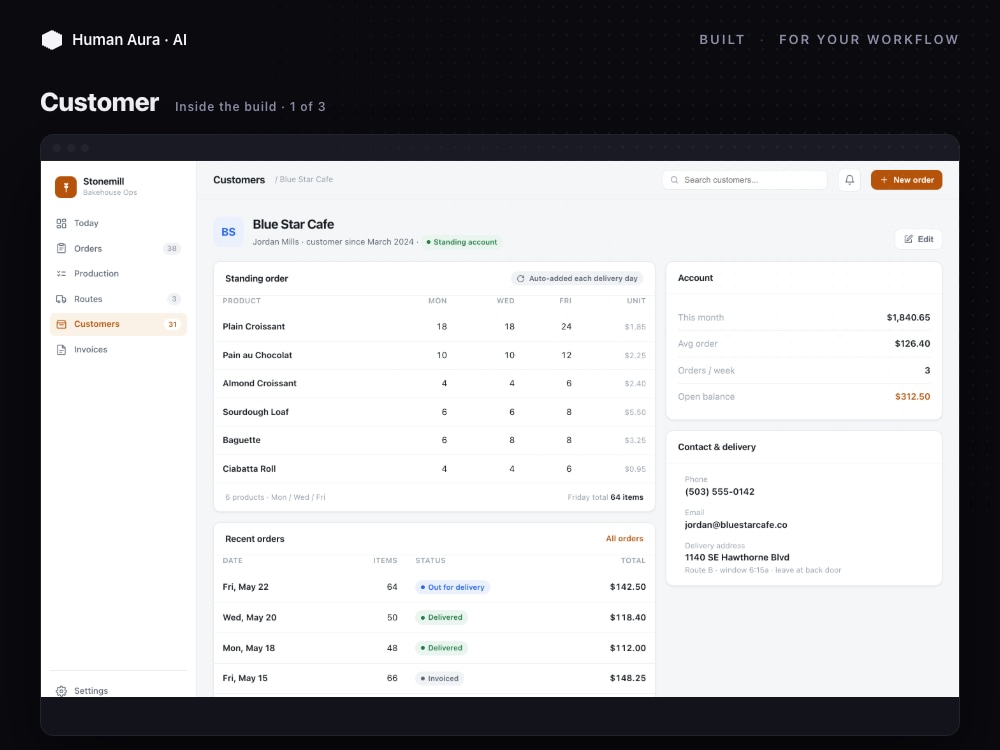Click the search magnifier icon
Viewport: 1000px width, 750px height.
pos(674,180)
